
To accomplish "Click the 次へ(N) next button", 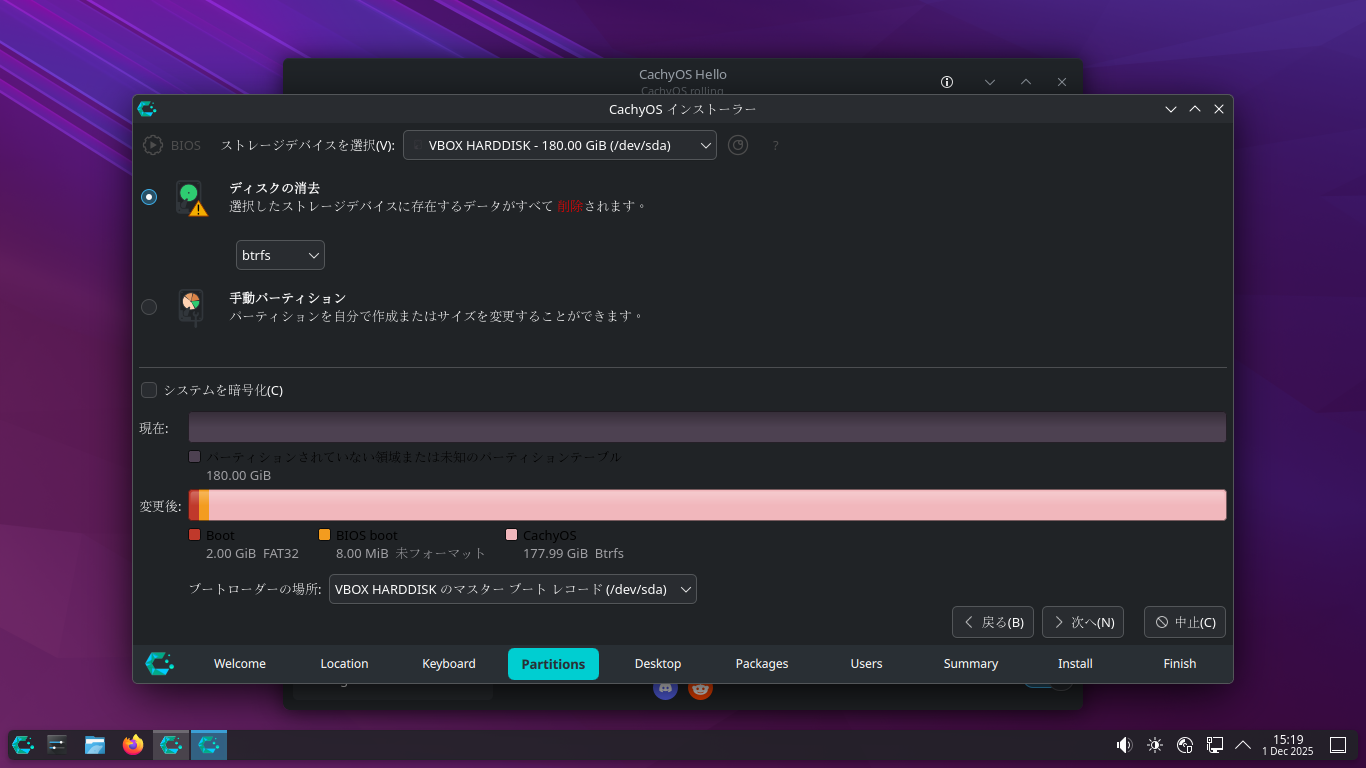I will [x=1083, y=622].
